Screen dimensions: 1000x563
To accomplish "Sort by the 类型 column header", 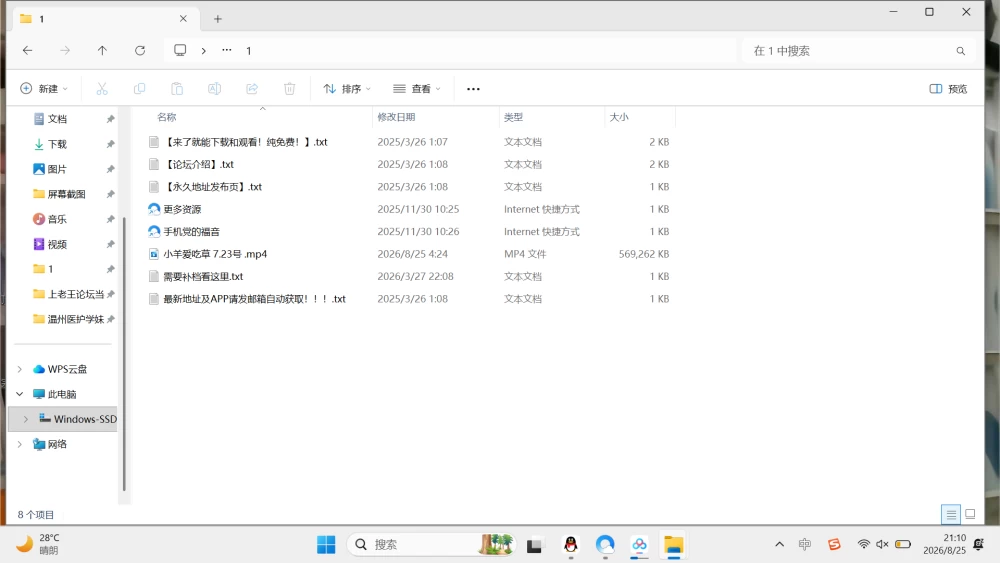I will tap(513, 117).
